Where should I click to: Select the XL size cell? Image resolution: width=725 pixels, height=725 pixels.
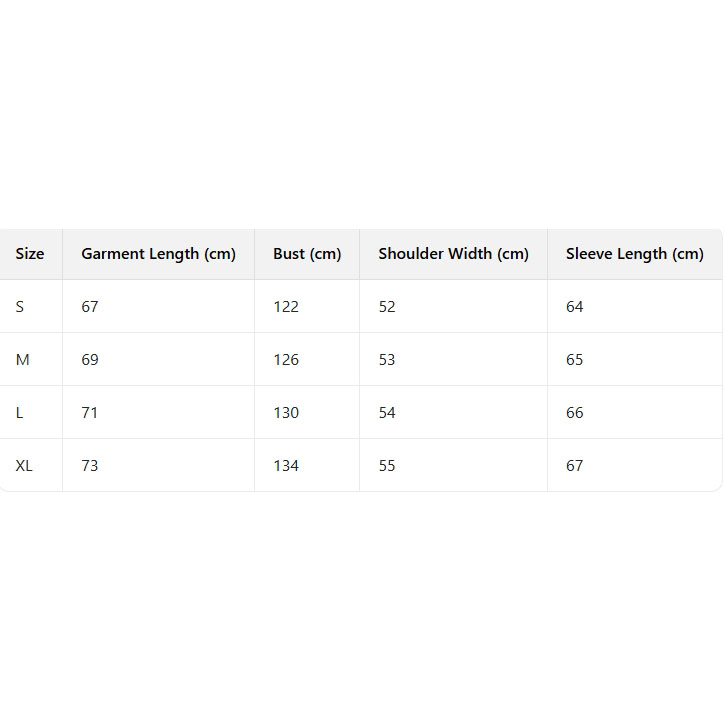click(24, 466)
